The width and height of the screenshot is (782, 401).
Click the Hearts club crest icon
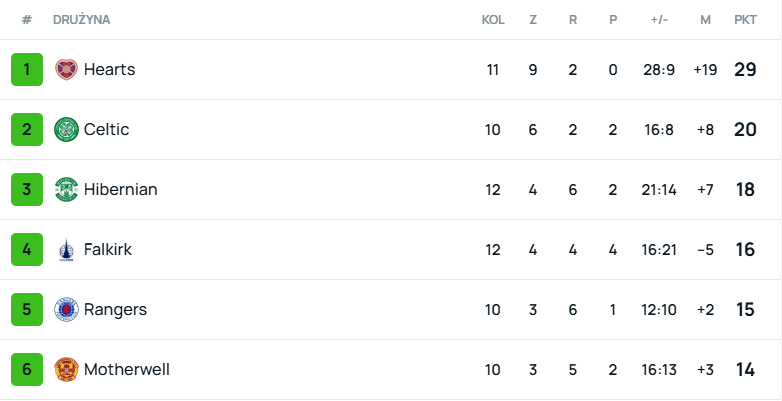point(66,70)
